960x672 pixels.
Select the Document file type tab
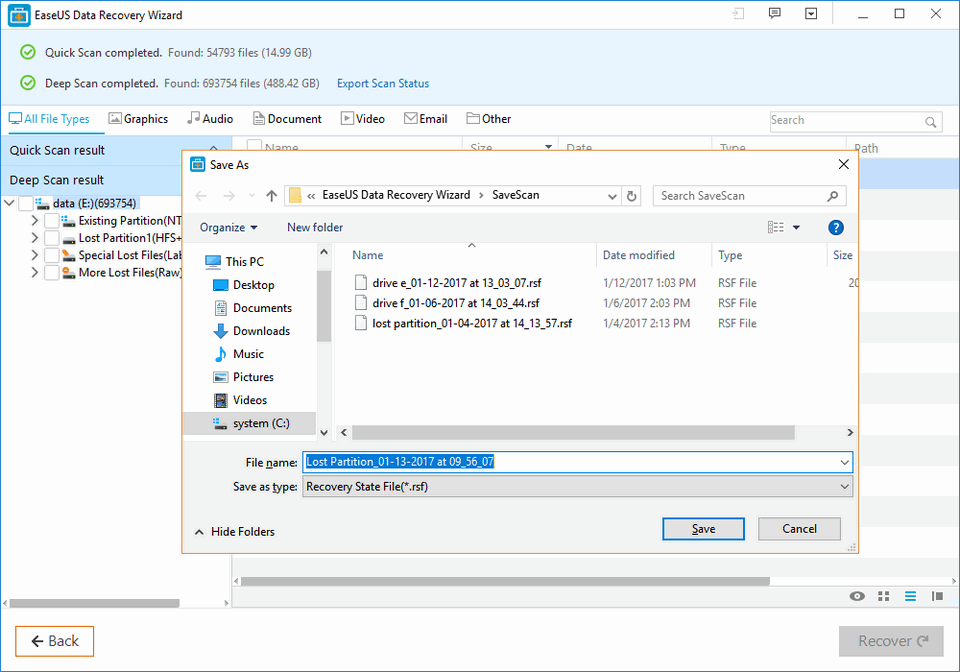click(x=287, y=119)
